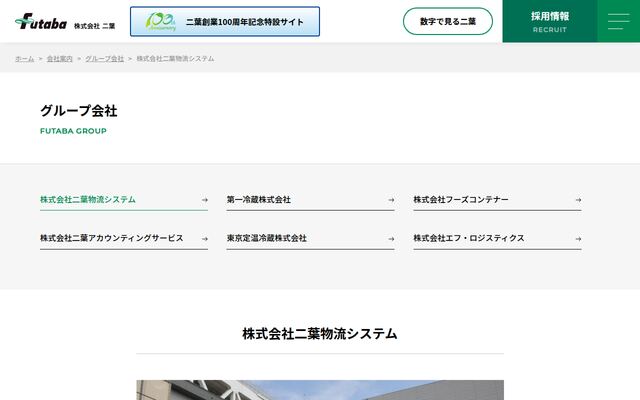Open the 採用情報 RECRUIT button
The width and height of the screenshot is (640, 400).
coord(550,21)
